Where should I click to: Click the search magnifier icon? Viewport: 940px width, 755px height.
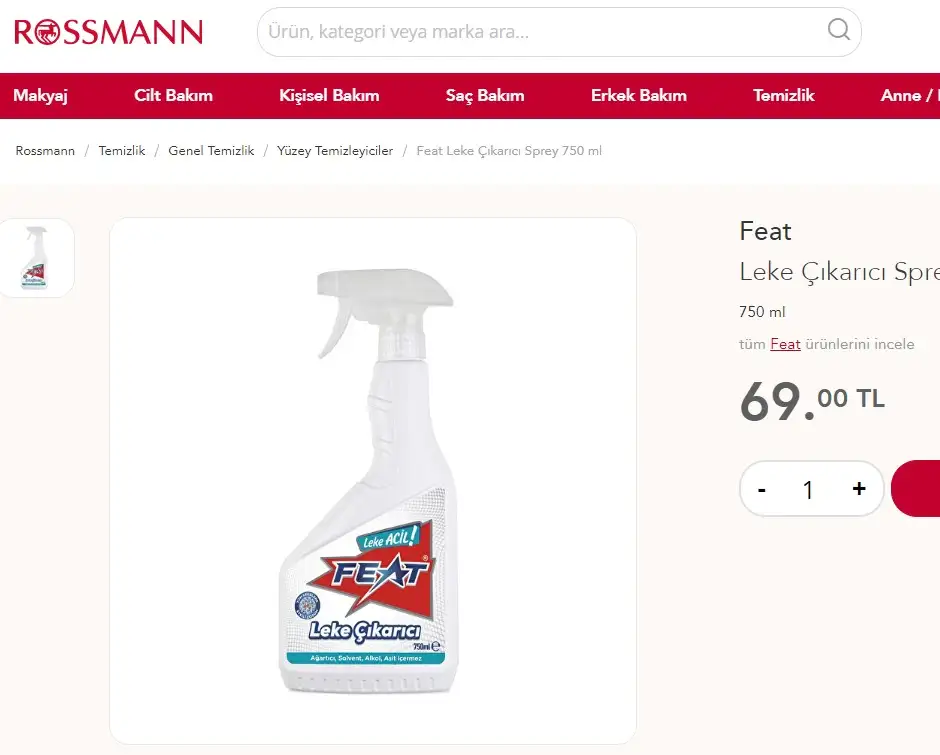[838, 29]
